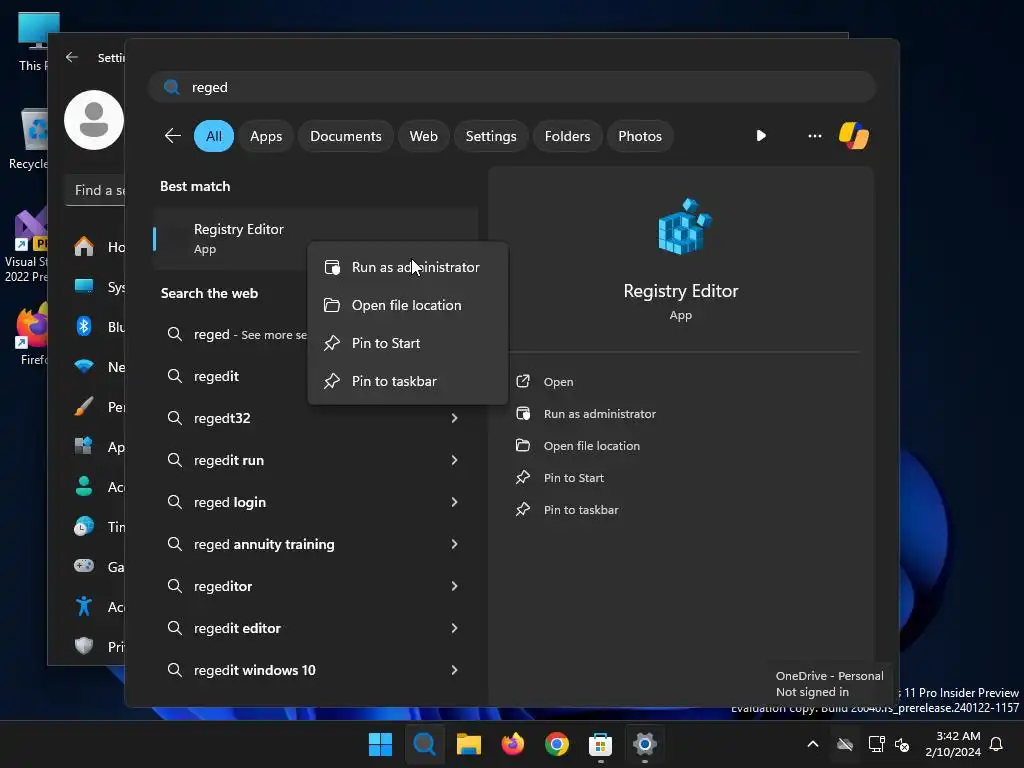Select the regedt32 web suggestion text
This screenshot has height=768, width=1024.
222,418
